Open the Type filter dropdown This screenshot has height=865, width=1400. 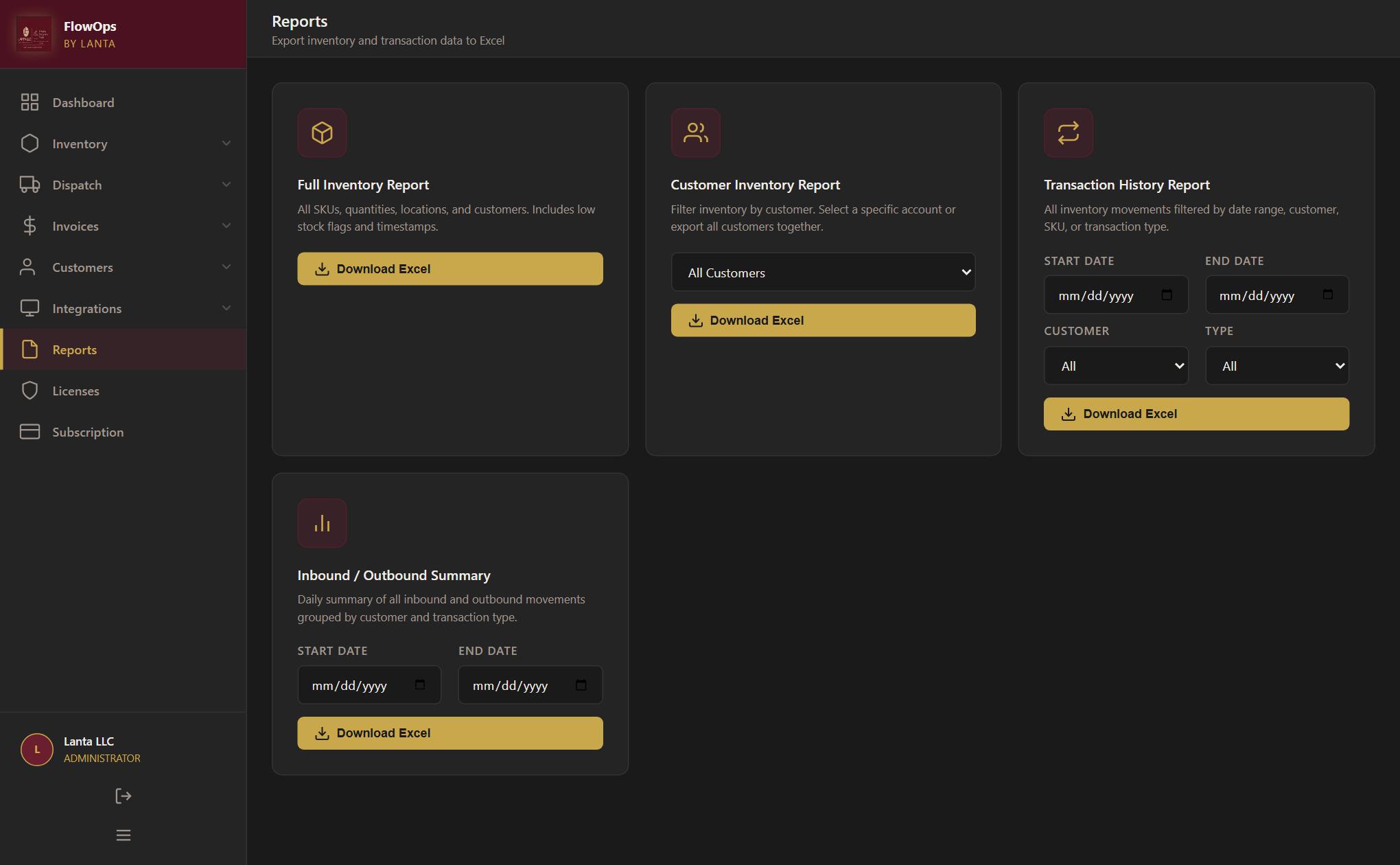(1277, 366)
